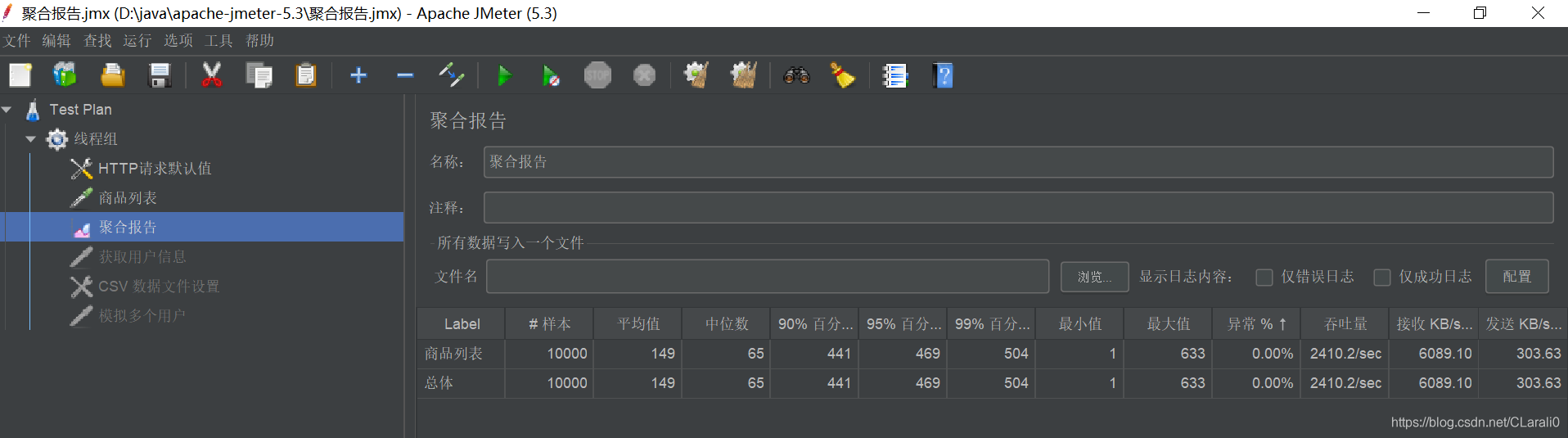Click the 名称 name input field
1568x438 pixels.
pyautogui.click(x=1018, y=162)
